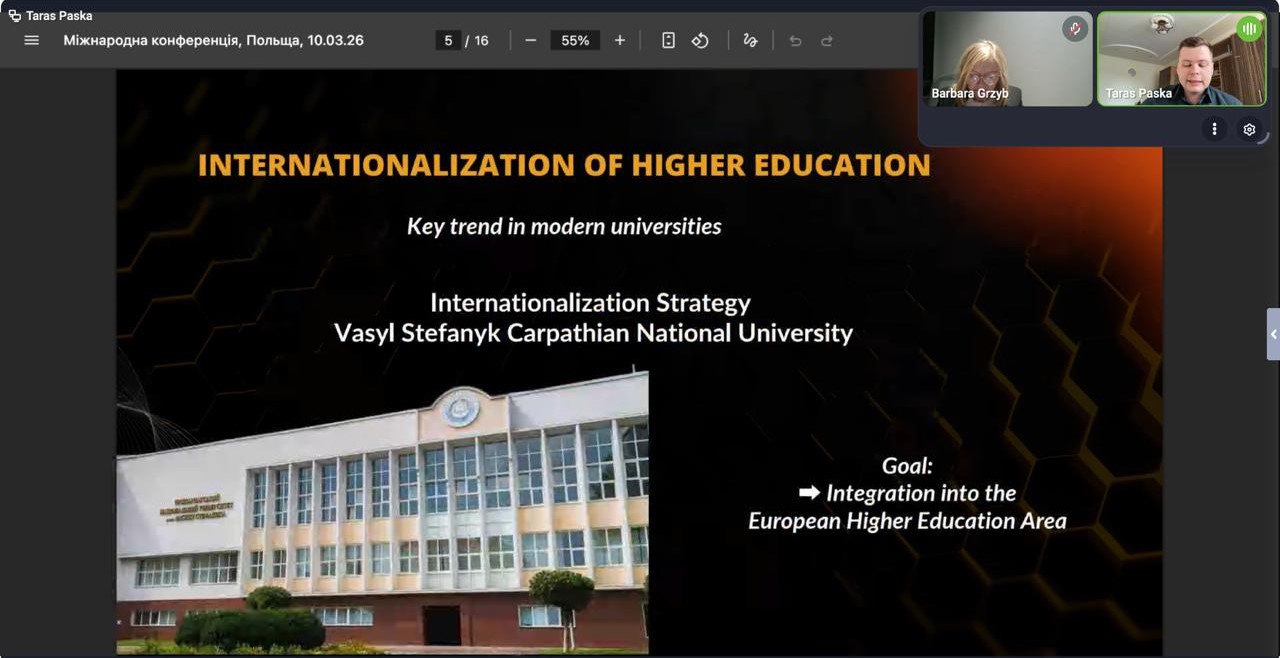Click Taras Paska's green audio indicator
Image resolution: width=1280 pixels, height=658 pixels.
(x=1249, y=29)
